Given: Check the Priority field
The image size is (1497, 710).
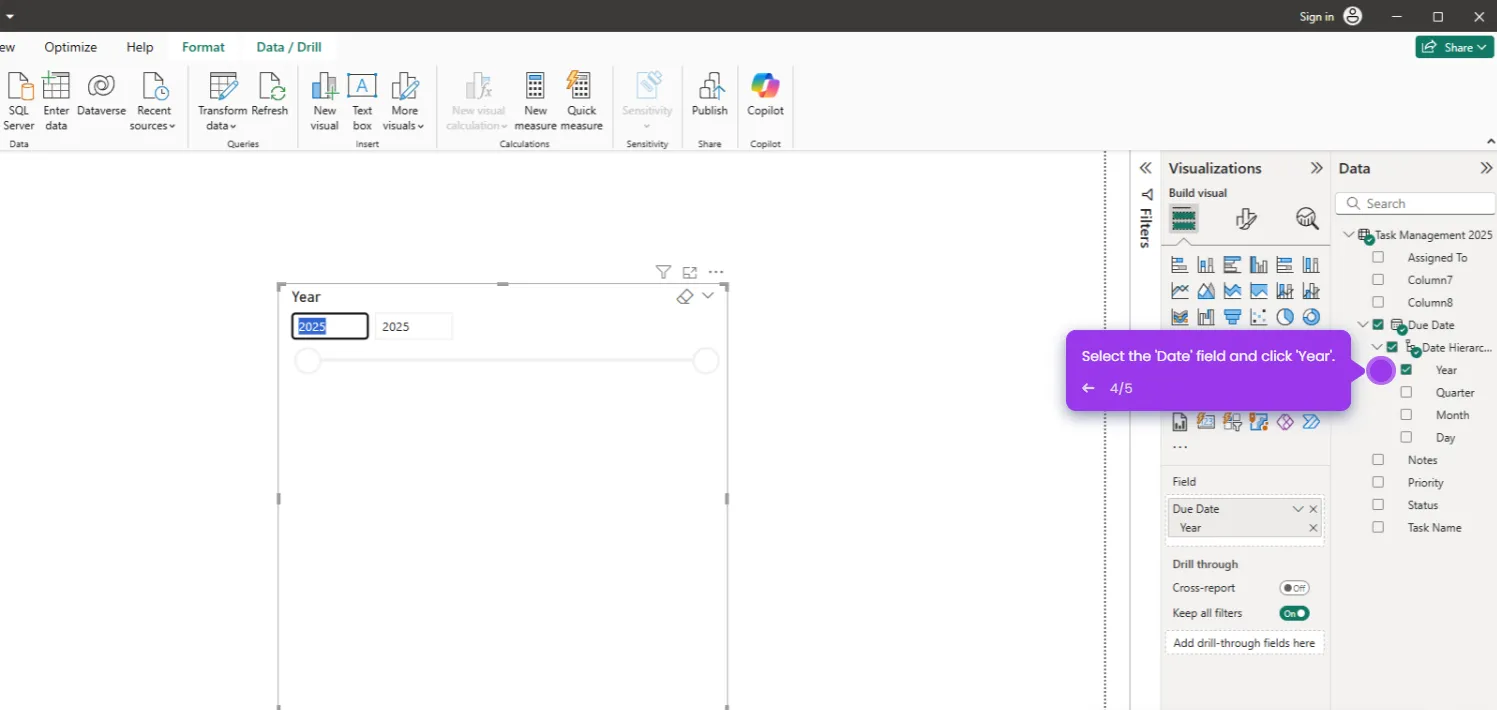Looking at the screenshot, I should coord(1378,482).
